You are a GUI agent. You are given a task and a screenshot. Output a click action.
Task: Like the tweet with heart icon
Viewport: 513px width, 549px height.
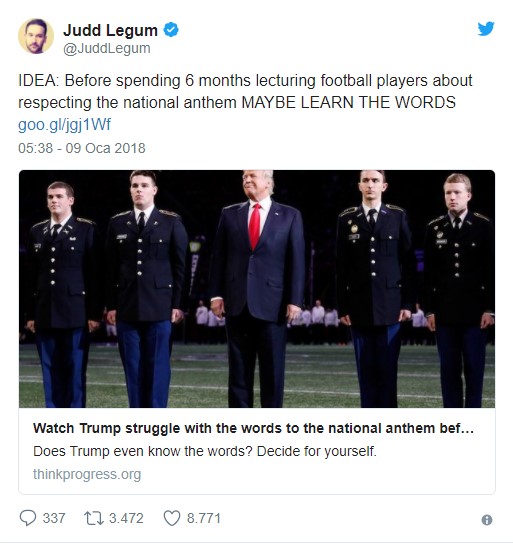[x=172, y=518]
